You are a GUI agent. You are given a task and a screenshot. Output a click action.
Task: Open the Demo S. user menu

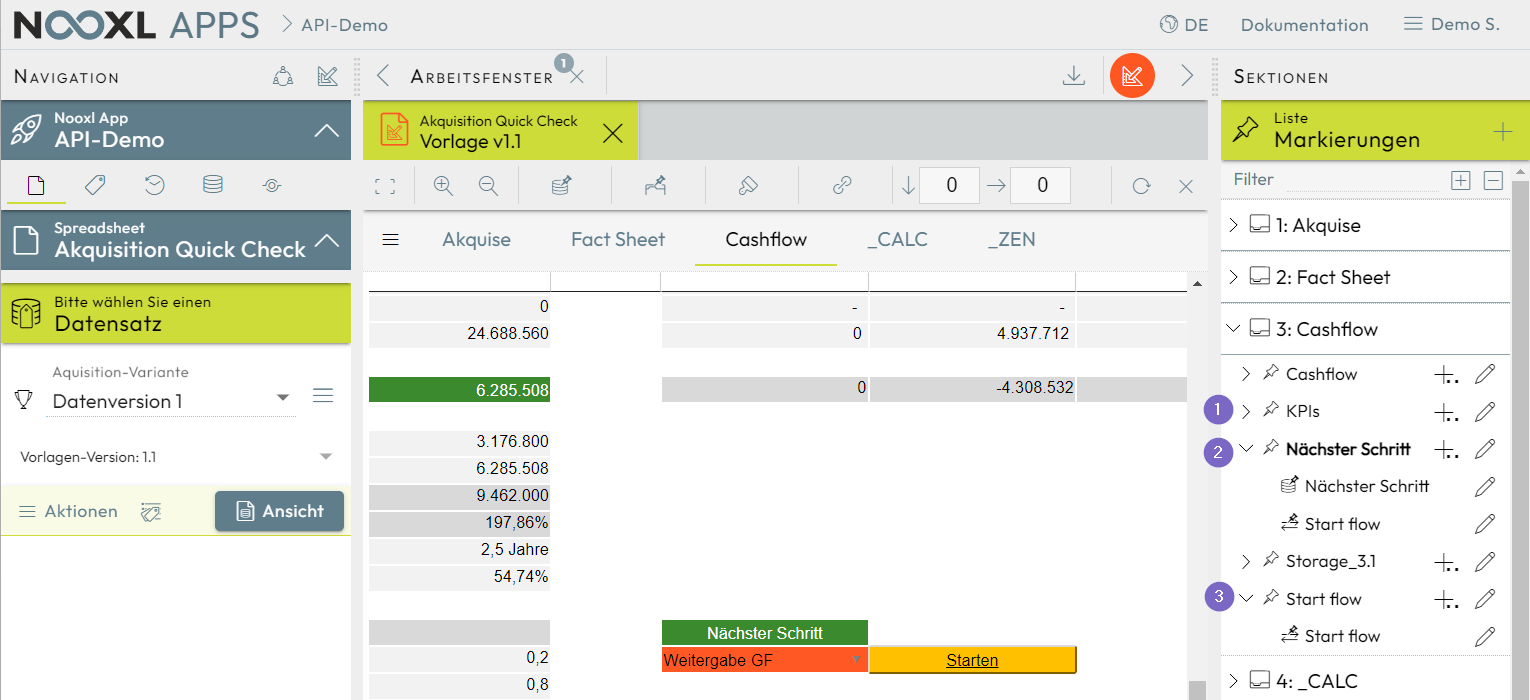pos(1452,24)
